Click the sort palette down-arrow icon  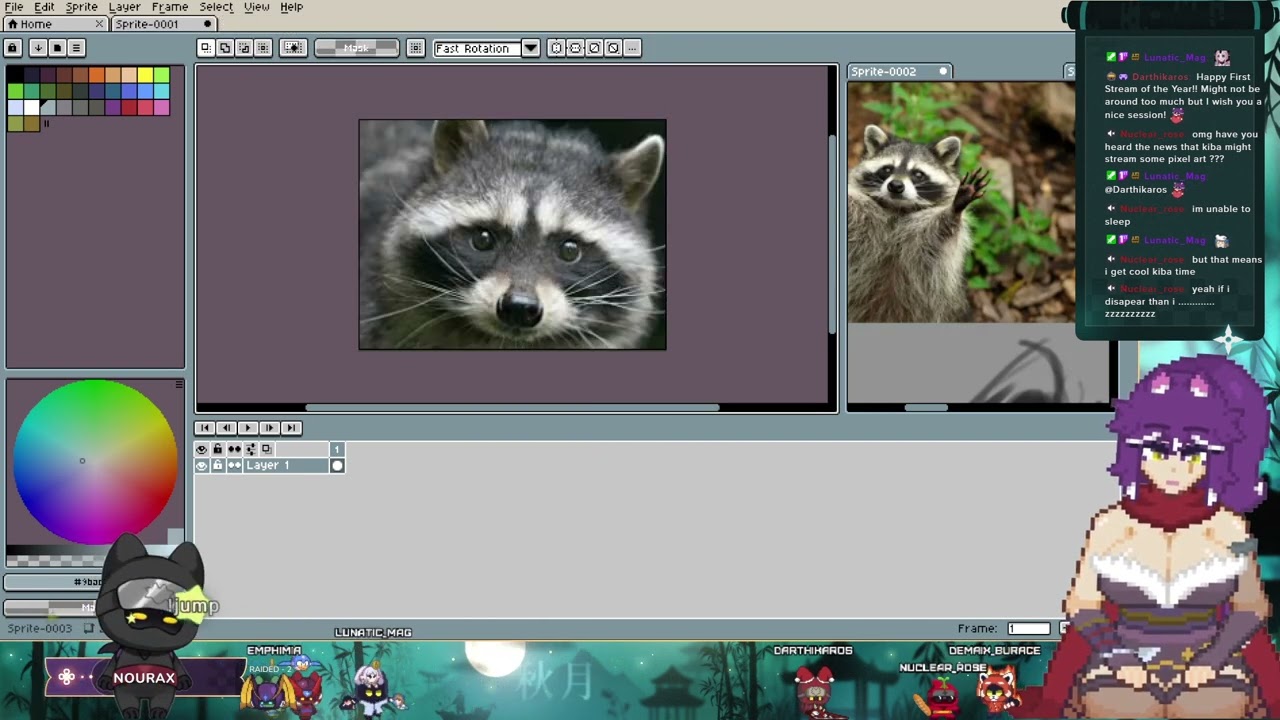point(38,47)
